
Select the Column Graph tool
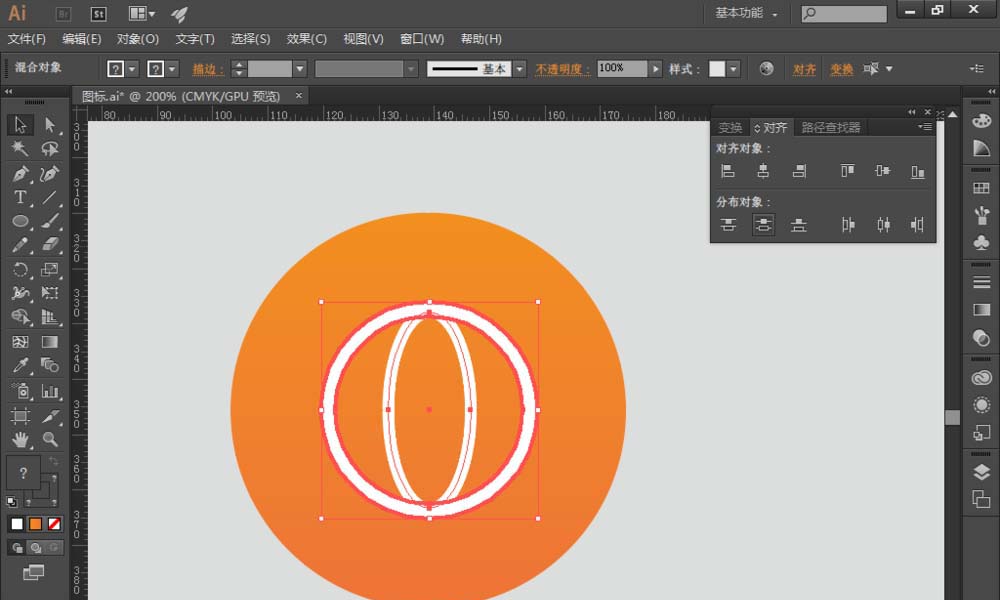coord(50,391)
